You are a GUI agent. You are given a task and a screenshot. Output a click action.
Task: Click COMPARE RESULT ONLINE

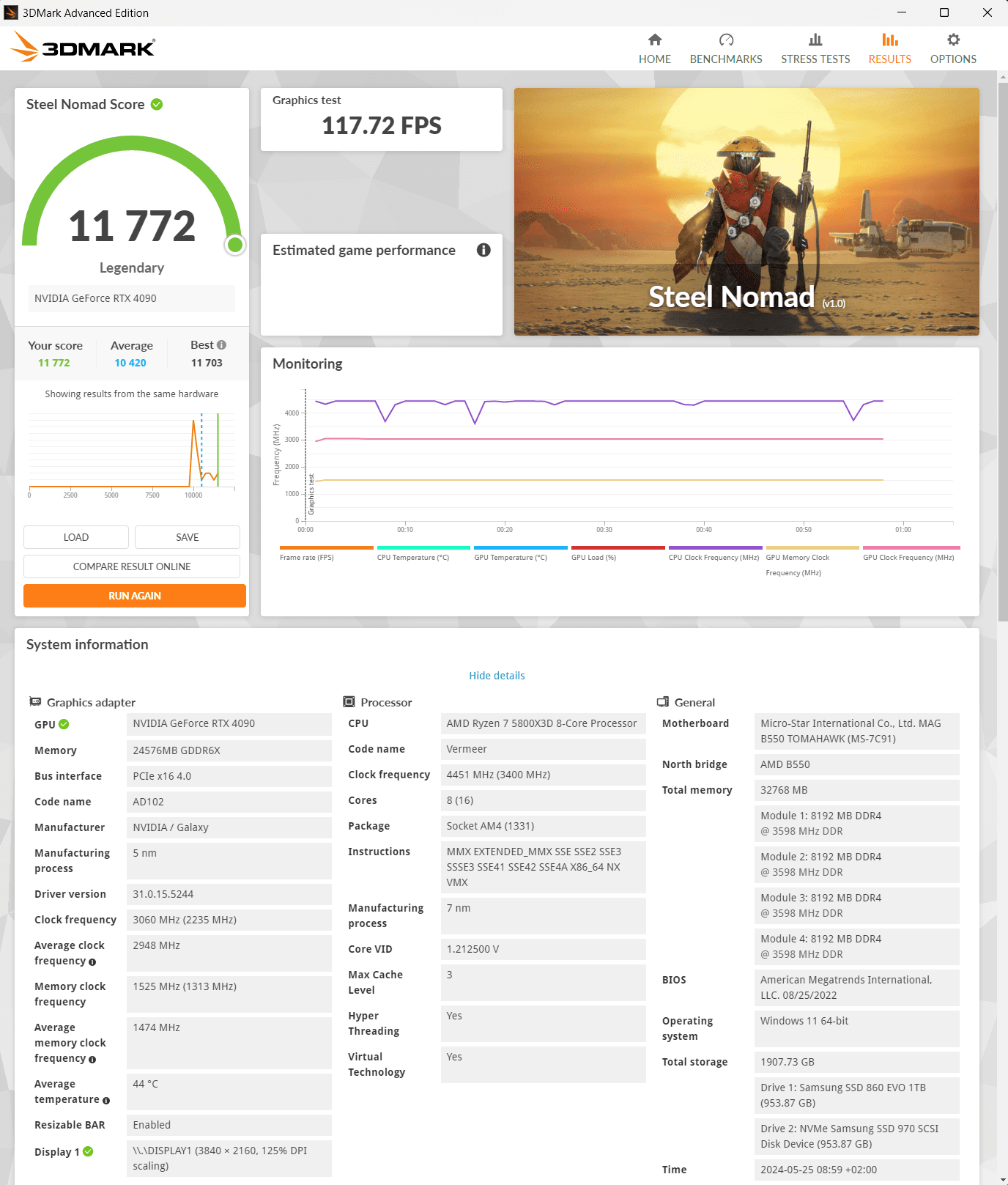(x=132, y=566)
